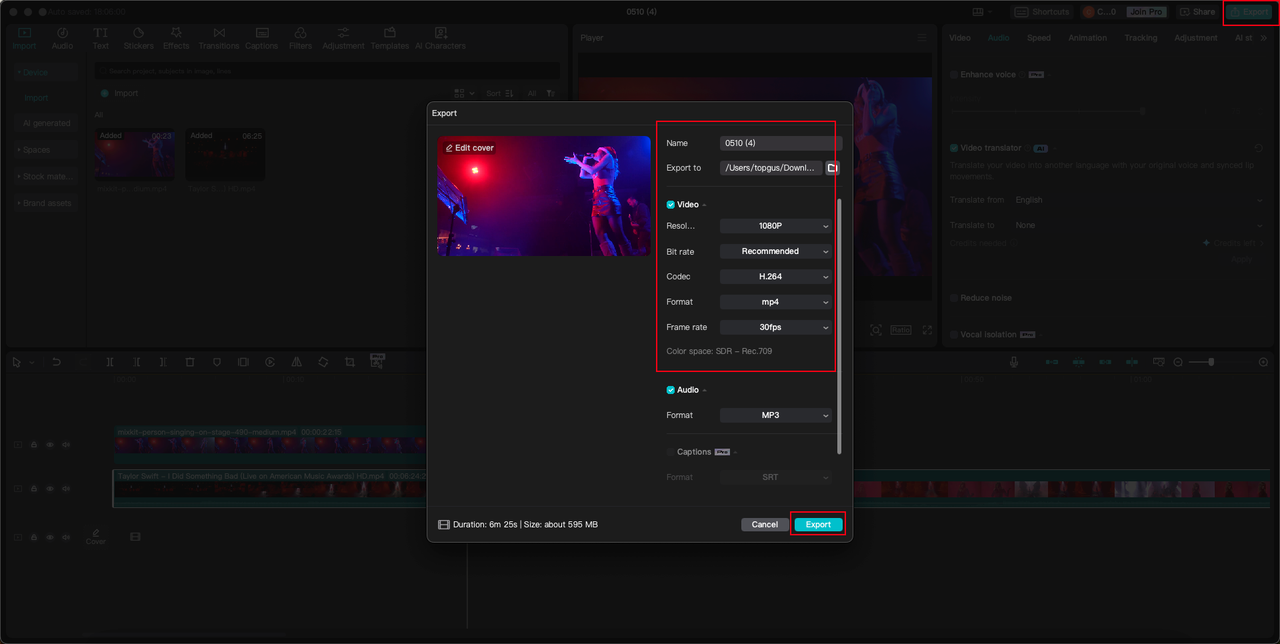Open the Adjustment tab in the top toolbar

(343, 39)
